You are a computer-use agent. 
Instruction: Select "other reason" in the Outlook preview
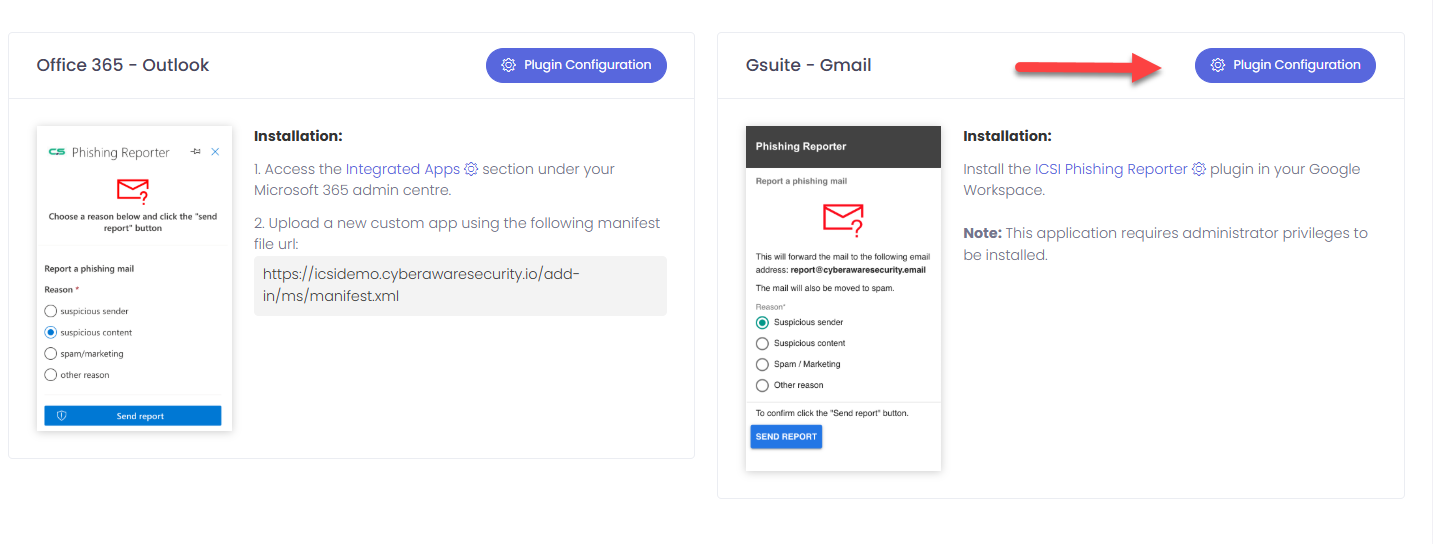[x=51, y=375]
